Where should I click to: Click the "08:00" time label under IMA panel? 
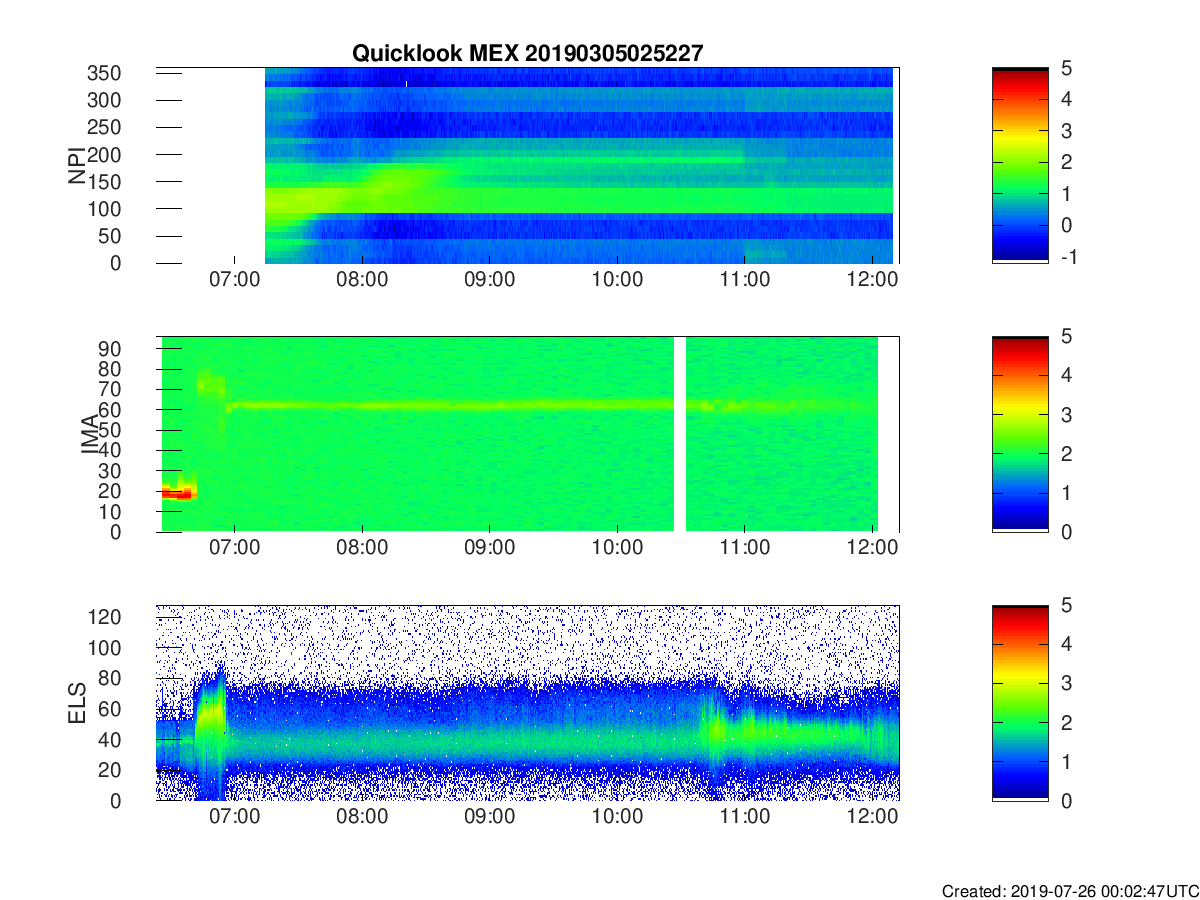coord(362,548)
